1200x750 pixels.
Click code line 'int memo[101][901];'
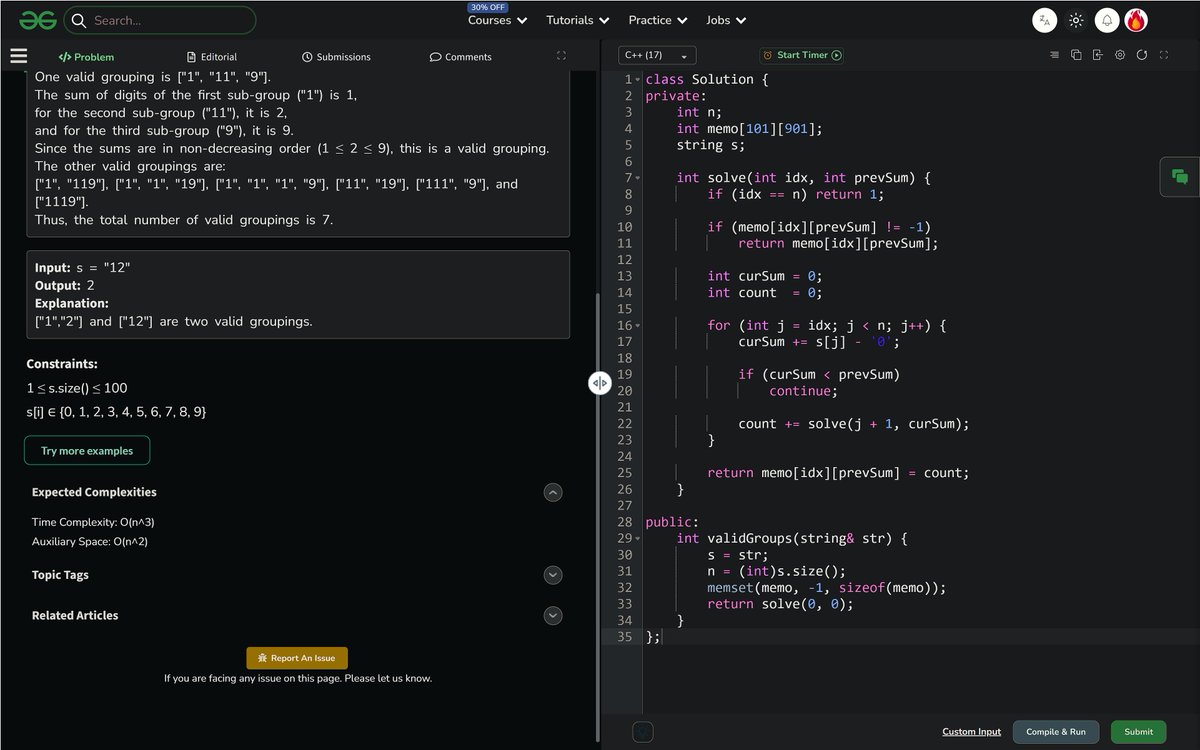[x=749, y=129]
